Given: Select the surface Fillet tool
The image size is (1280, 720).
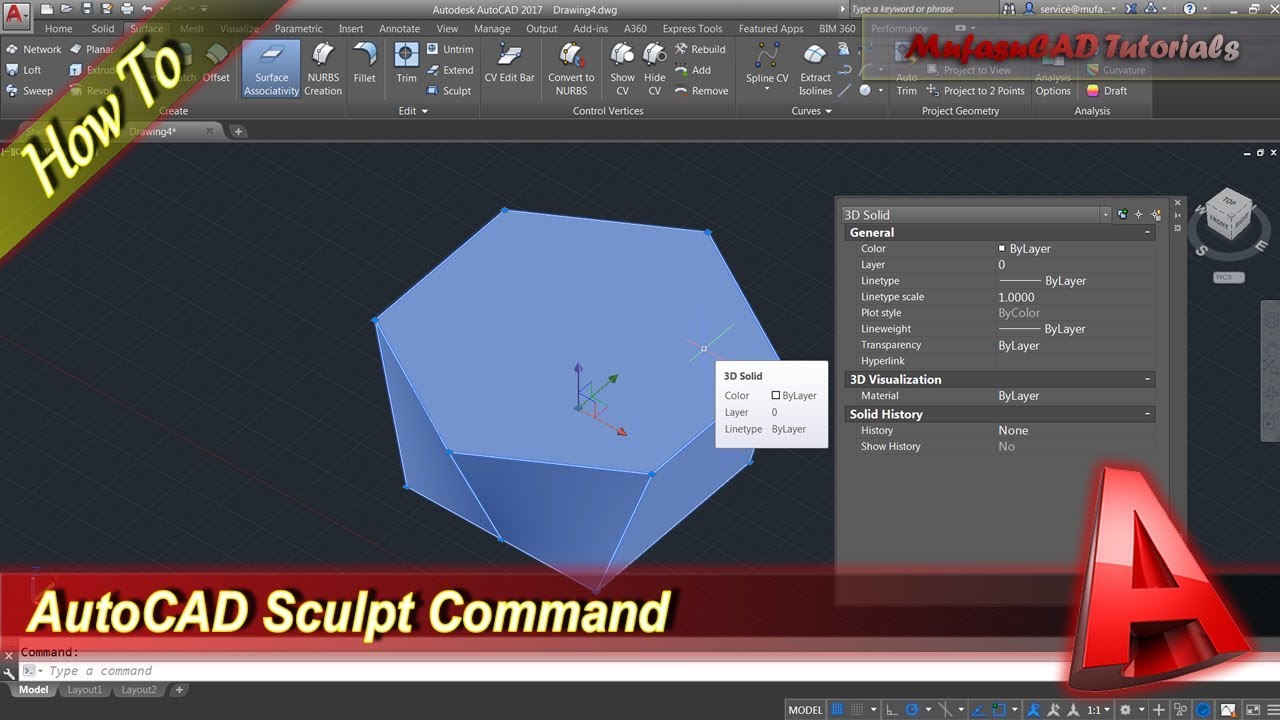Looking at the screenshot, I should (365, 64).
